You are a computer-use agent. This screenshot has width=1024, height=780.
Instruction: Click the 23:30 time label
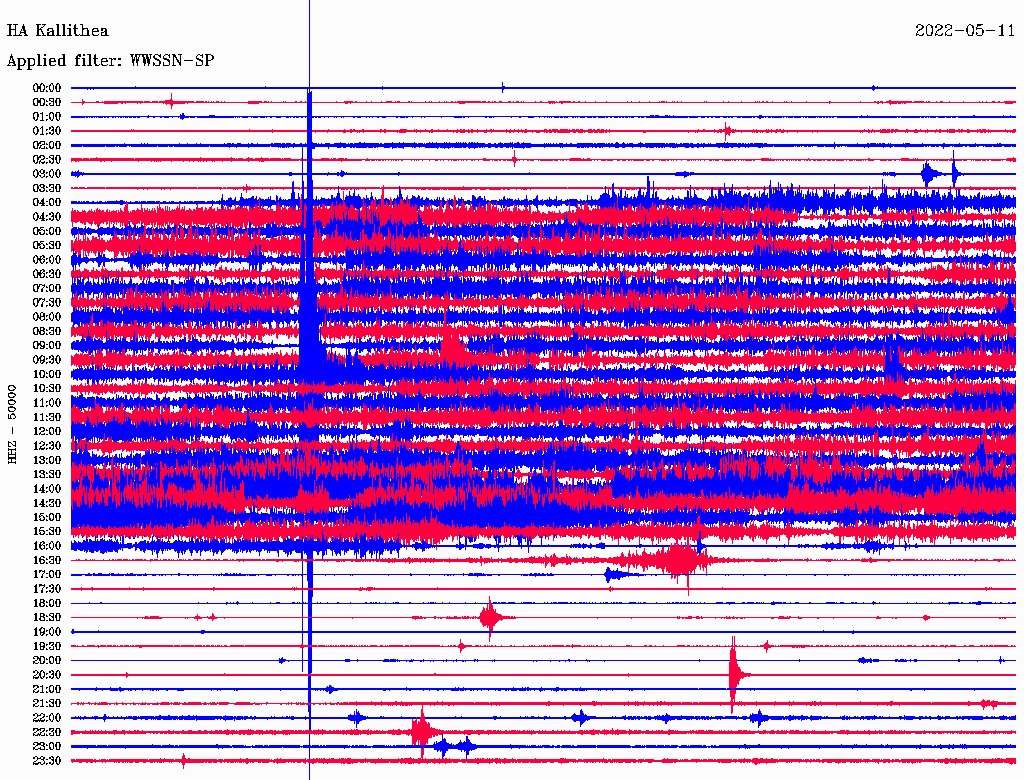click(47, 761)
